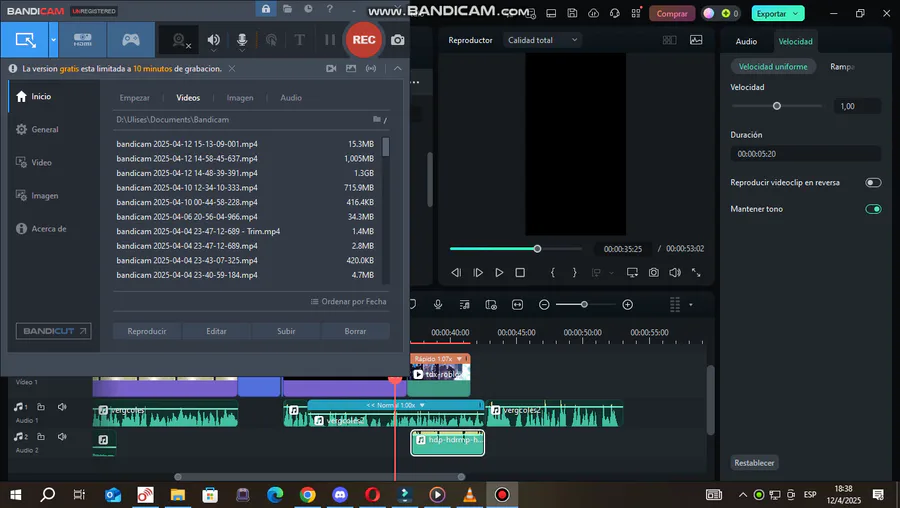
Task: Click preview playback progress slider handle
Action: coord(537,249)
